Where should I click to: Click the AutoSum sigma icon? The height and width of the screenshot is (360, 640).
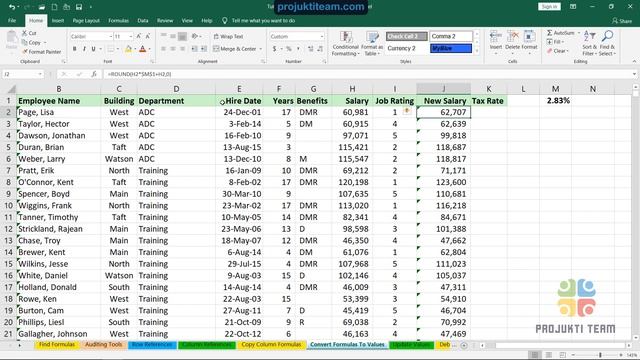coord(549,33)
